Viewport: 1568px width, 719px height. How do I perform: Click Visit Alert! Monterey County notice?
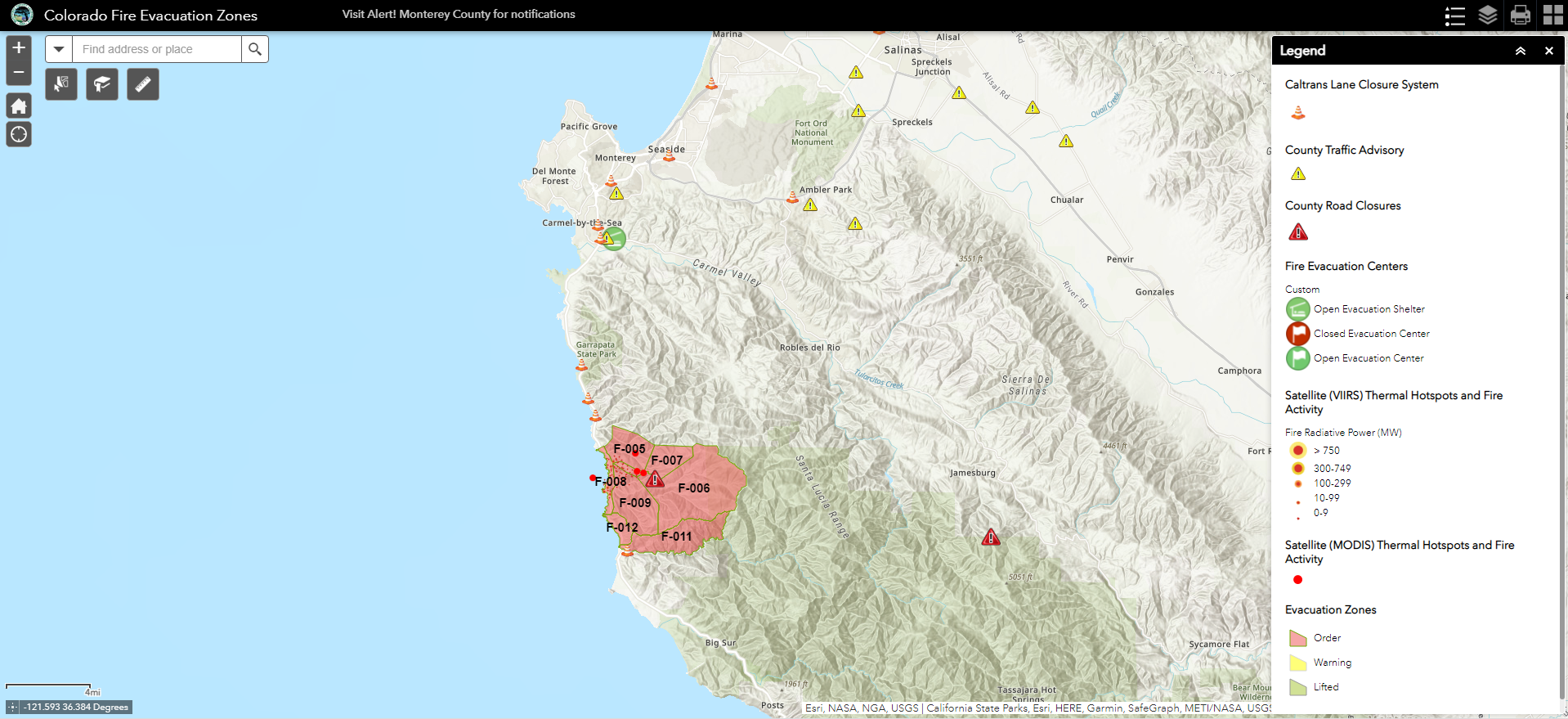click(459, 14)
